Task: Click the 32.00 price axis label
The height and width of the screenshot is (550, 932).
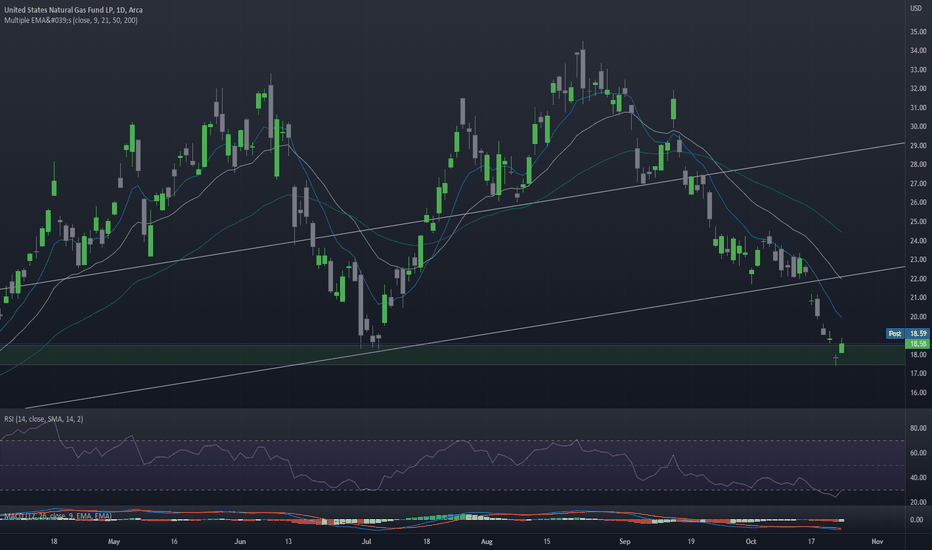Action: [x=918, y=89]
